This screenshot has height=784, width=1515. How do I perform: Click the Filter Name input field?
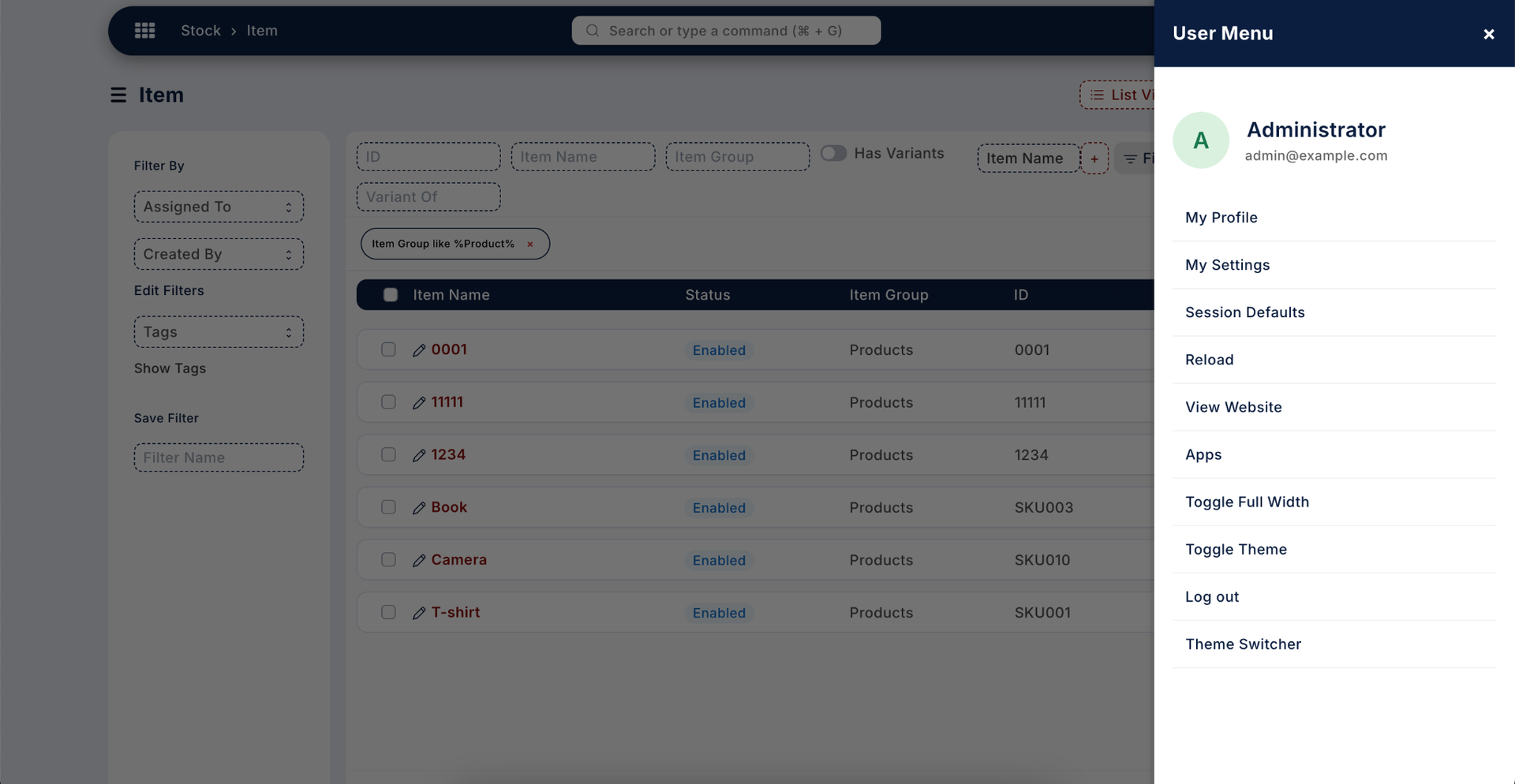219,457
